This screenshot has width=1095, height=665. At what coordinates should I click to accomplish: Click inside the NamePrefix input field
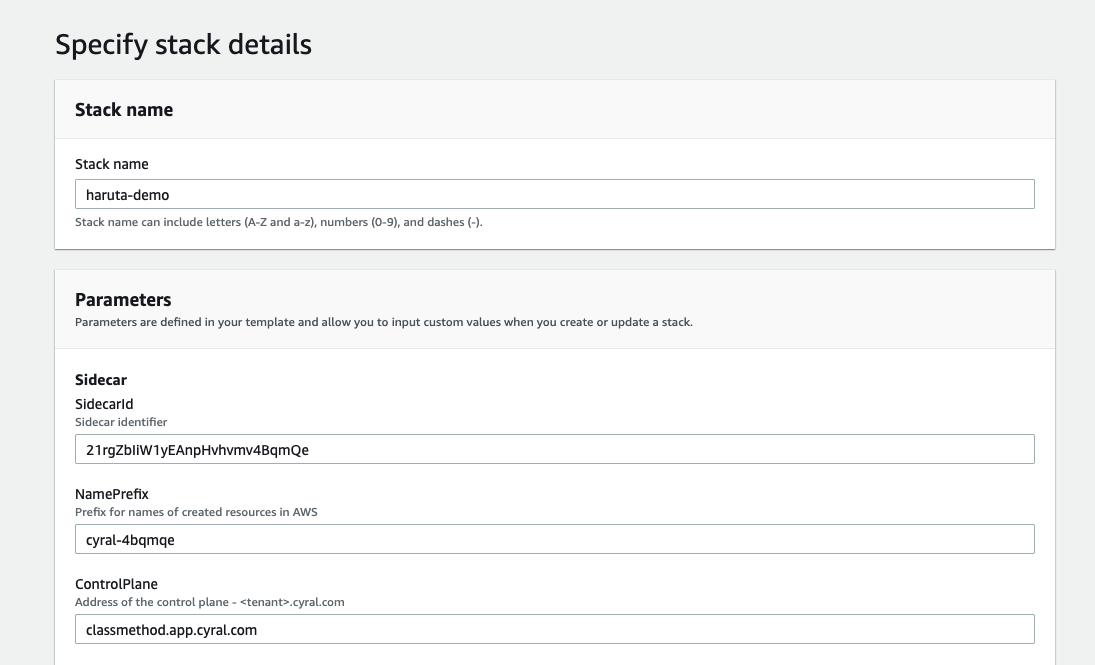coord(555,539)
